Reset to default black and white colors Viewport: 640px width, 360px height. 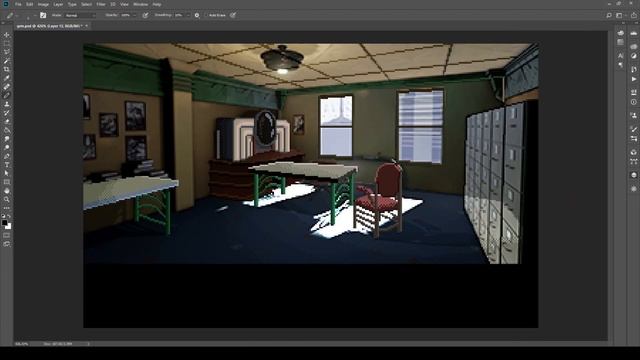tap(3, 216)
